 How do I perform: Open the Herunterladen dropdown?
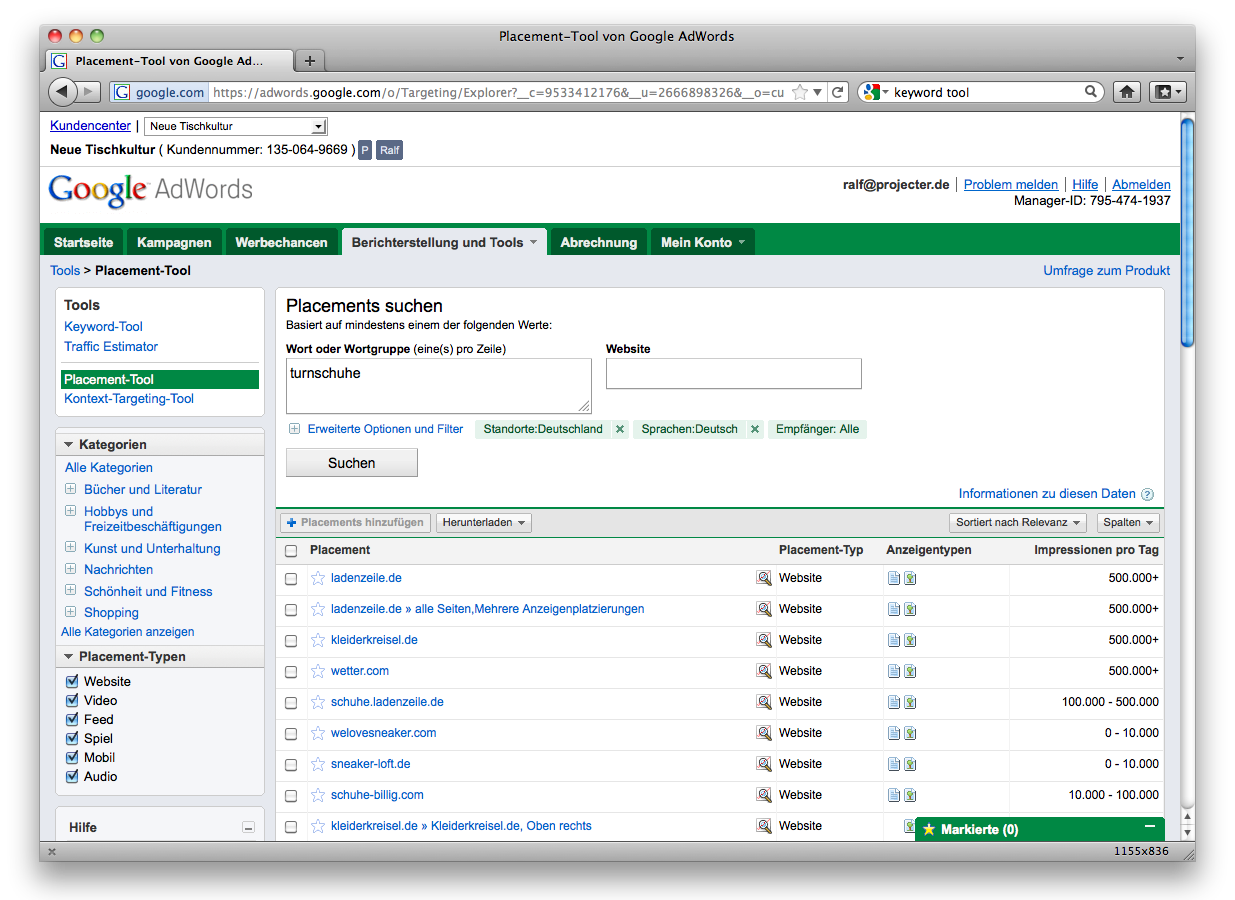484,523
